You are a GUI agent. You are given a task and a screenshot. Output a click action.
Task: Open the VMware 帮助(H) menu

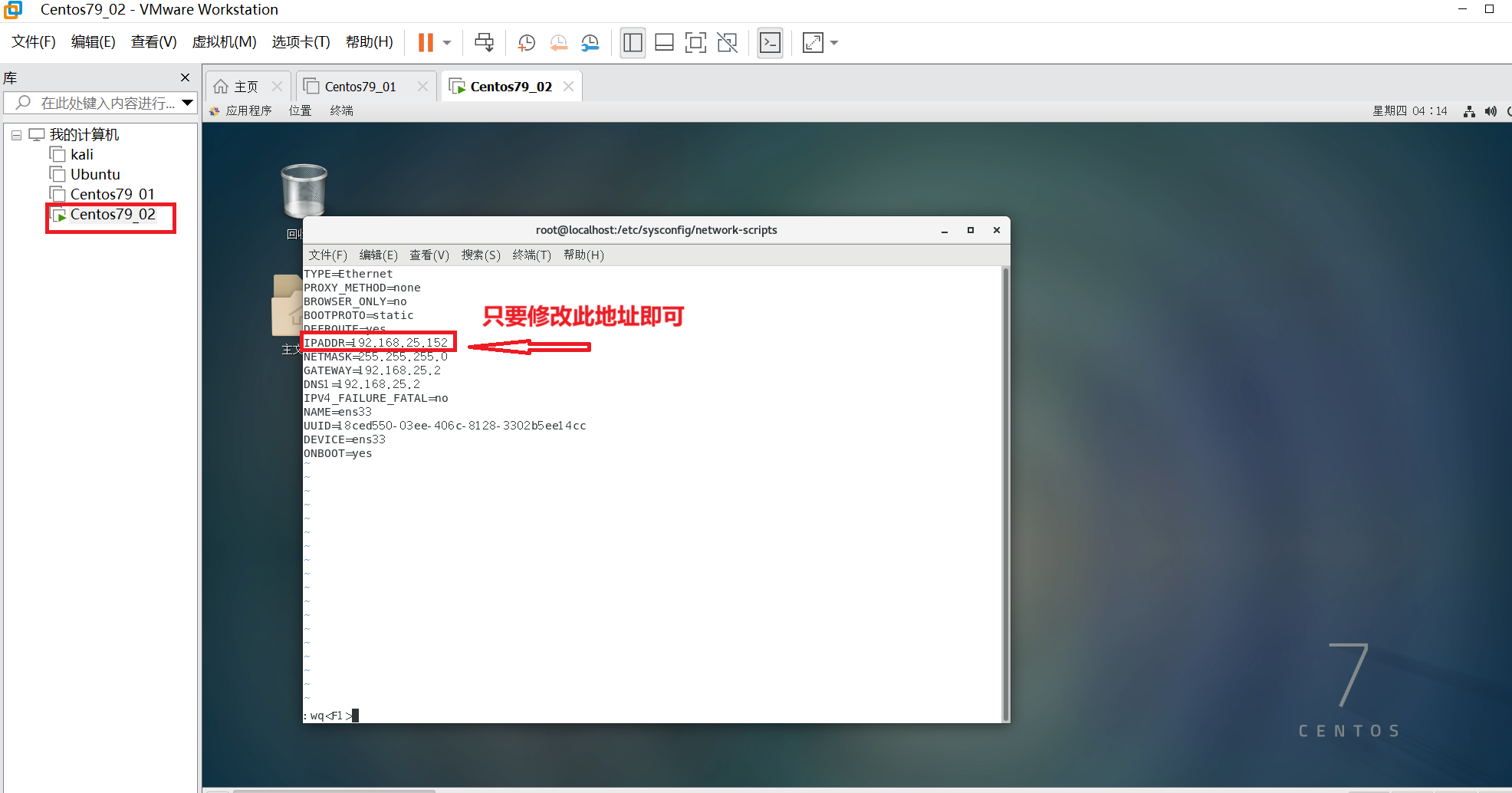click(369, 41)
